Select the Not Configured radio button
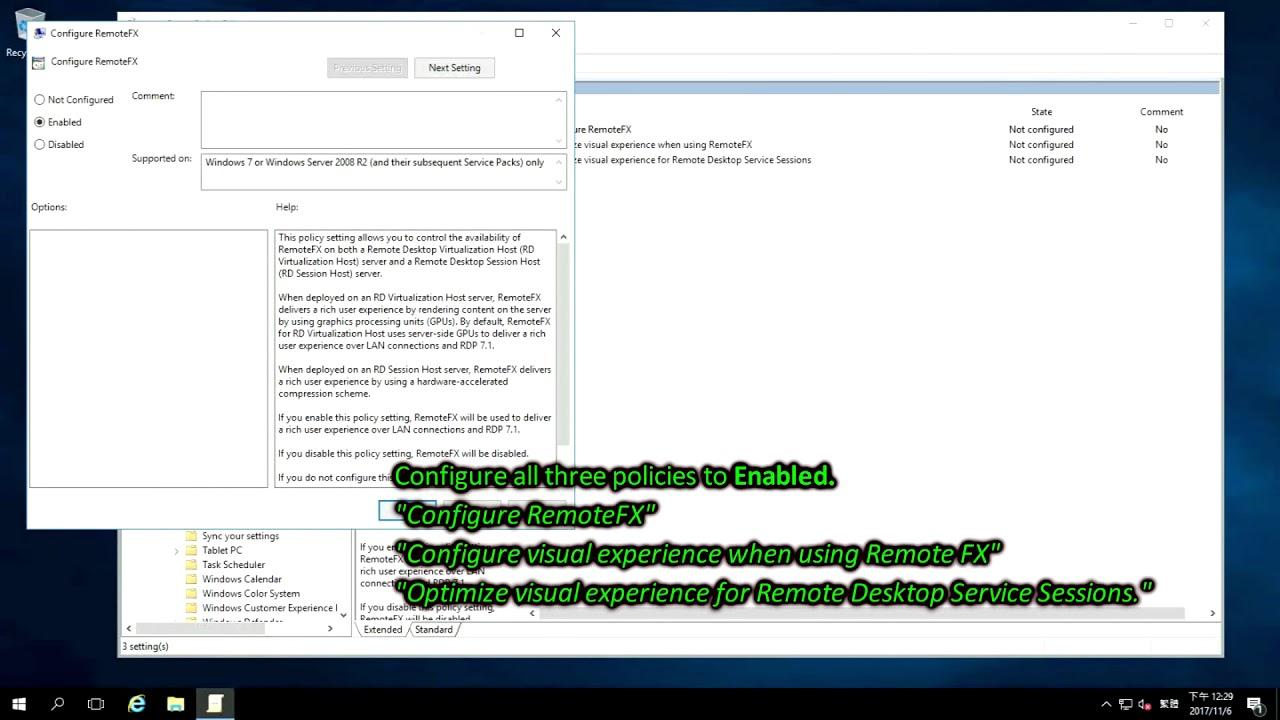1280x720 pixels. [40, 100]
